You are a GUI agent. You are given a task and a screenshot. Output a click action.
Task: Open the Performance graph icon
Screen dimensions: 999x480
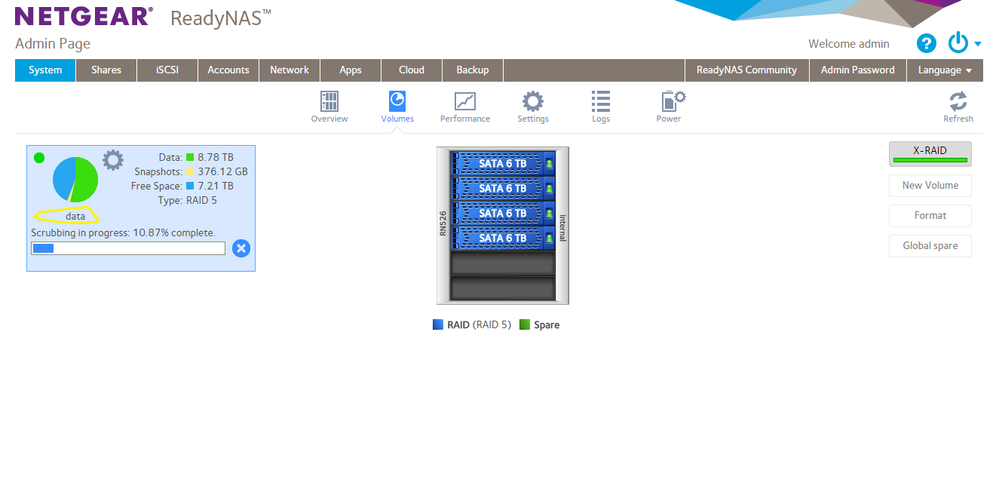pos(465,102)
